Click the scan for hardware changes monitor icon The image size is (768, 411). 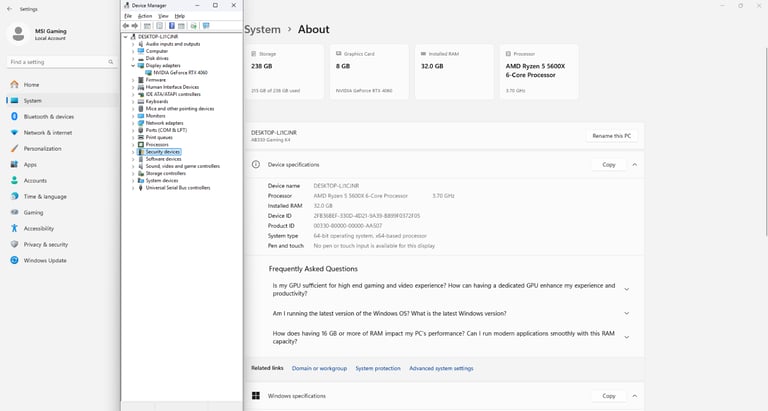206,26
